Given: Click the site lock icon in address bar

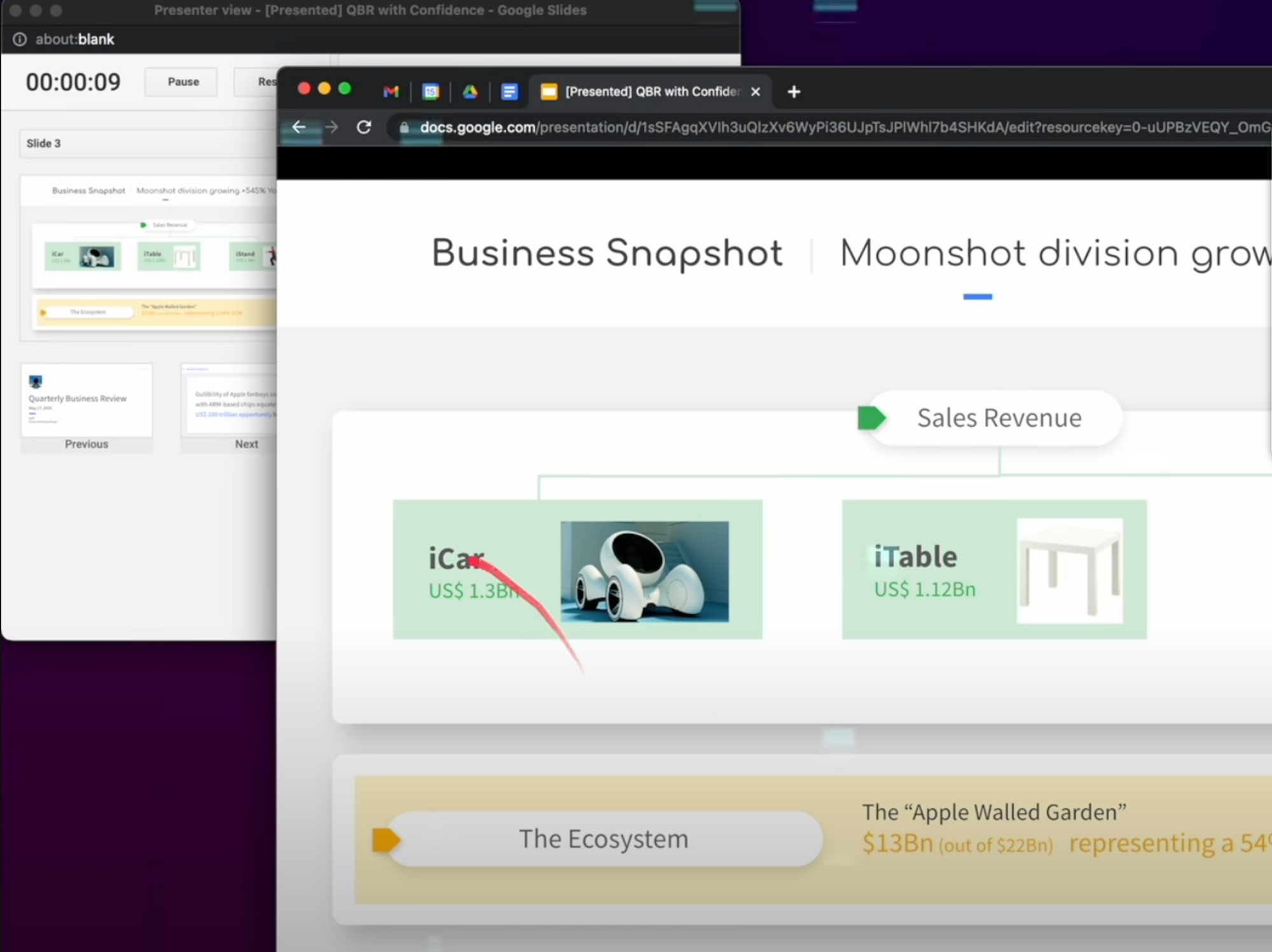Looking at the screenshot, I should tap(404, 128).
